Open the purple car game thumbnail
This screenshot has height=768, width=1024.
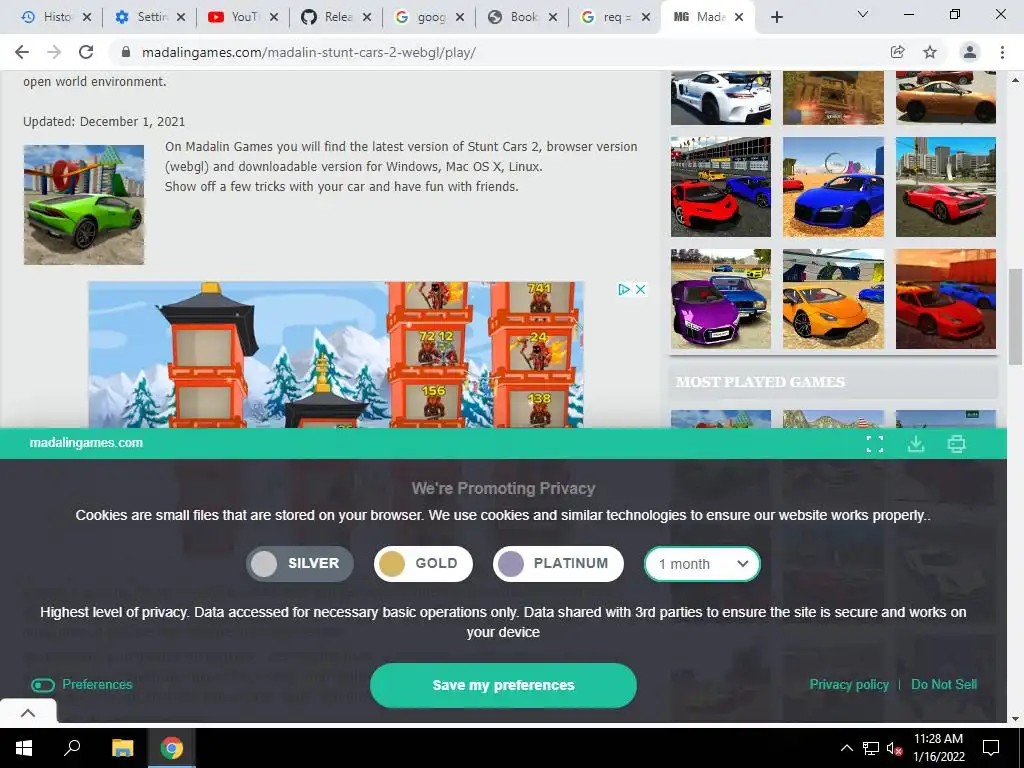(721, 299)
